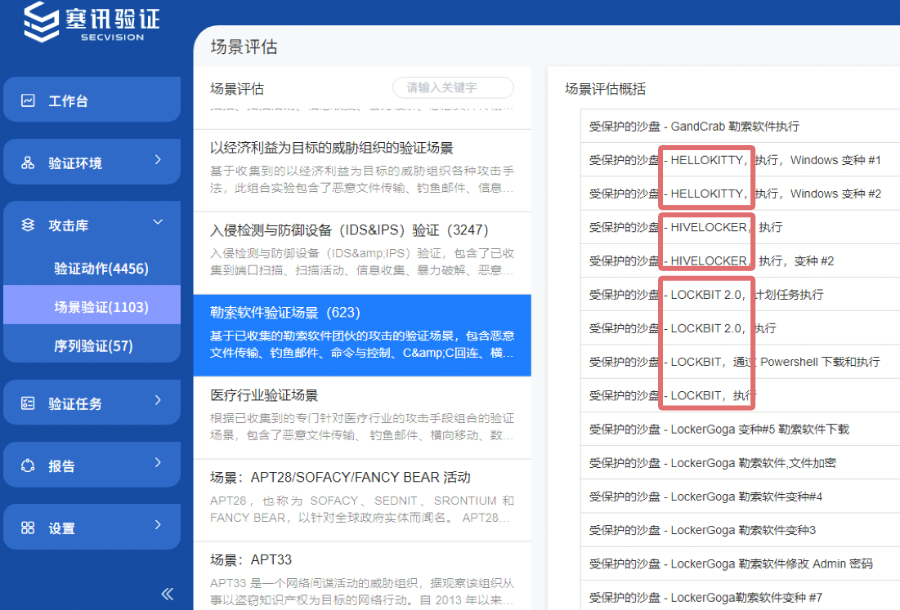Open 设置 menu item
The height and width of the screenshot is (610, 900).
[92, 527]
